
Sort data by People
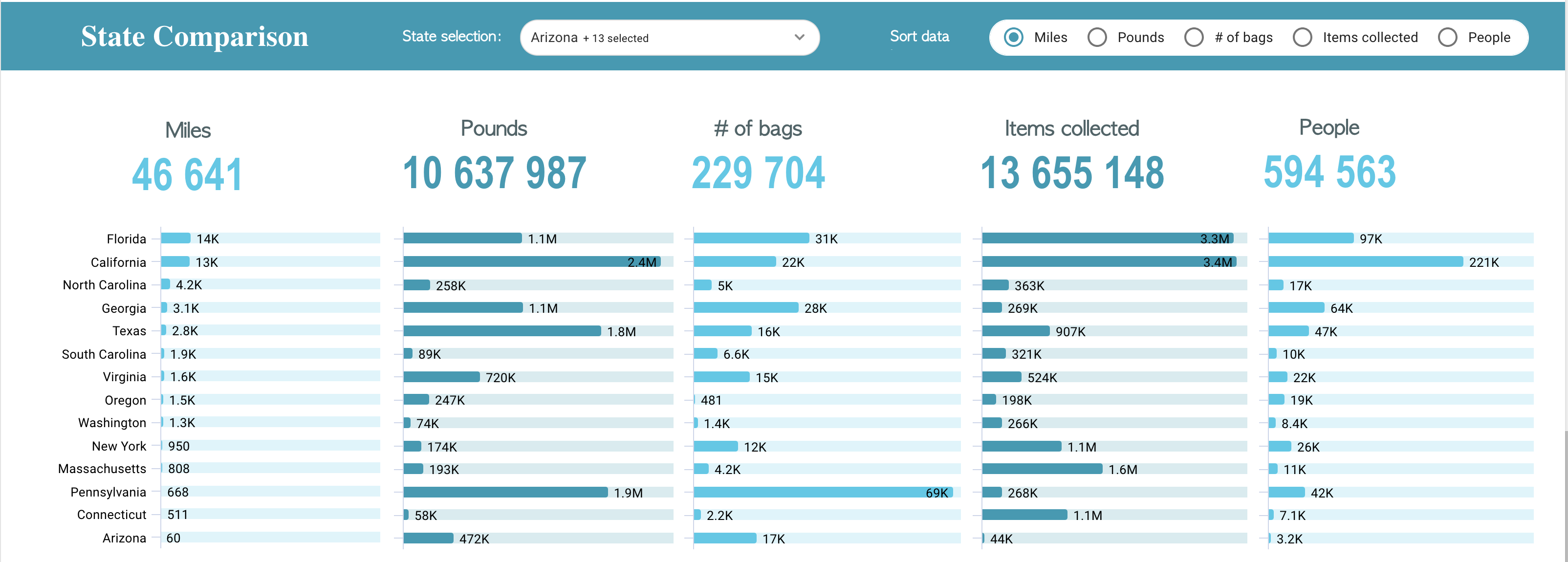tap(1447, 37)
